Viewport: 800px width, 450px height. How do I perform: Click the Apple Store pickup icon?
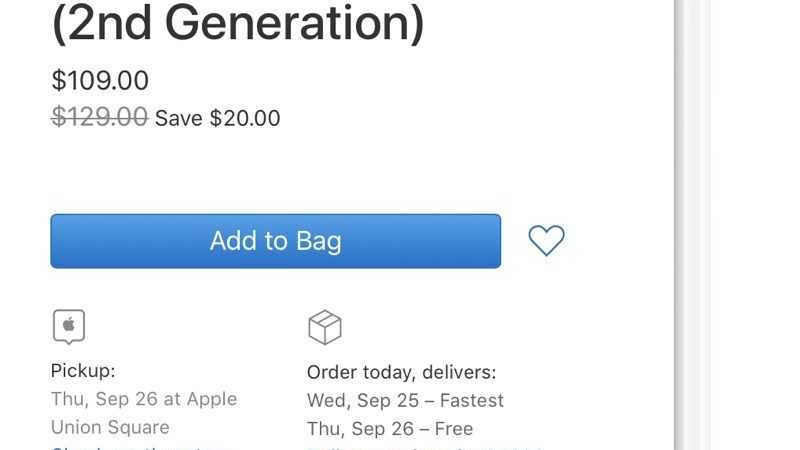pos(69,326)
